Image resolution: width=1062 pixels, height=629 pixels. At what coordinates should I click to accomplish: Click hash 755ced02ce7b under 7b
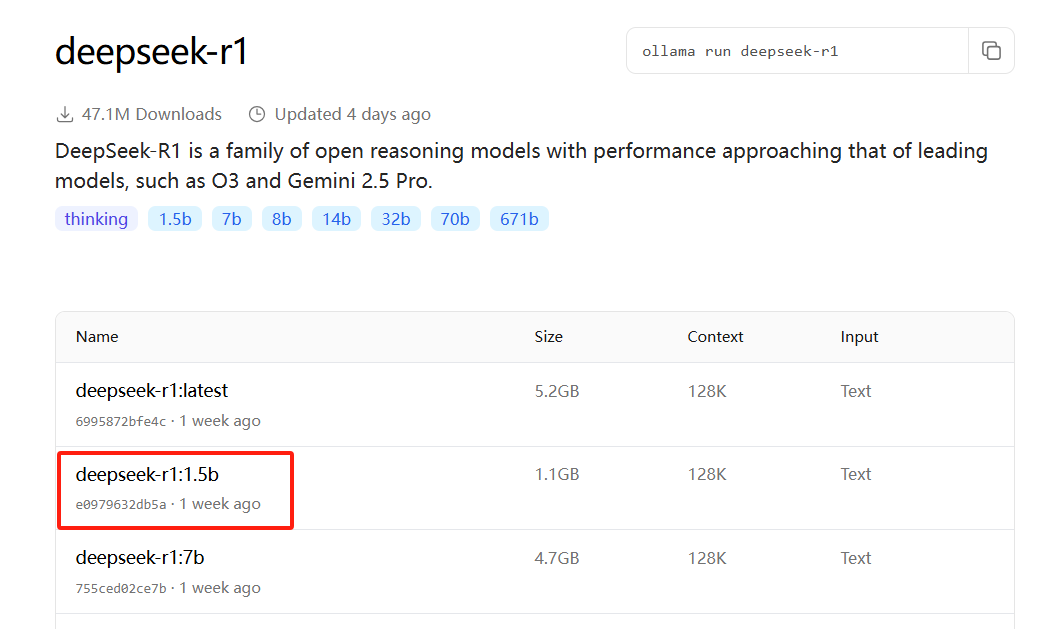(121, 589)
